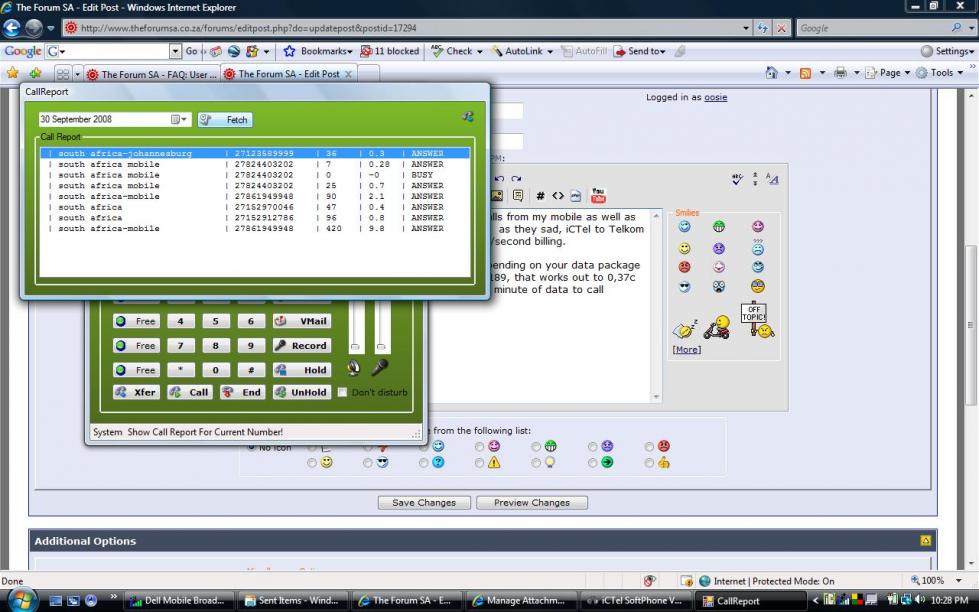Open the call report date picker dropdown
979x612 pixels.
click(x=179, y=119)
